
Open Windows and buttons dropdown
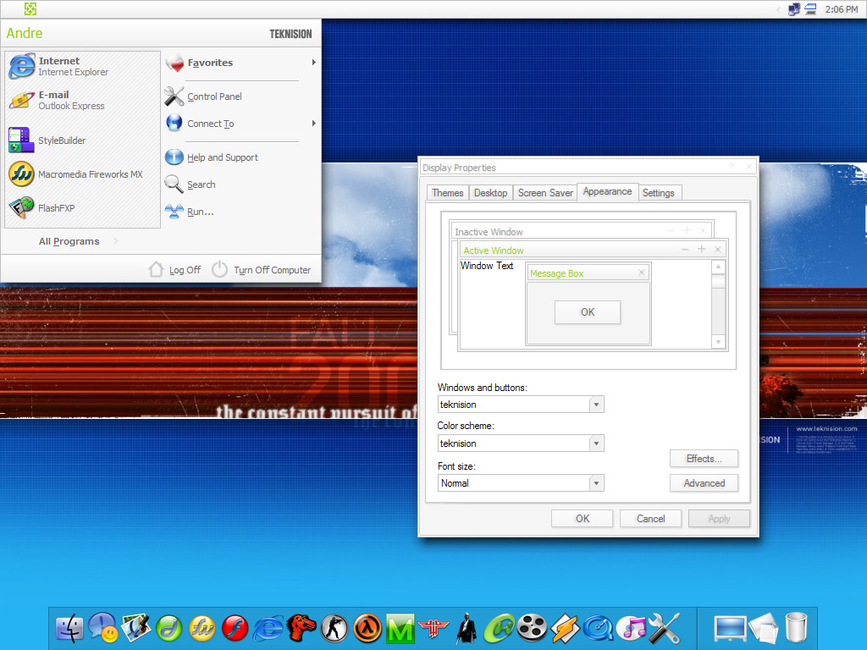596,405
